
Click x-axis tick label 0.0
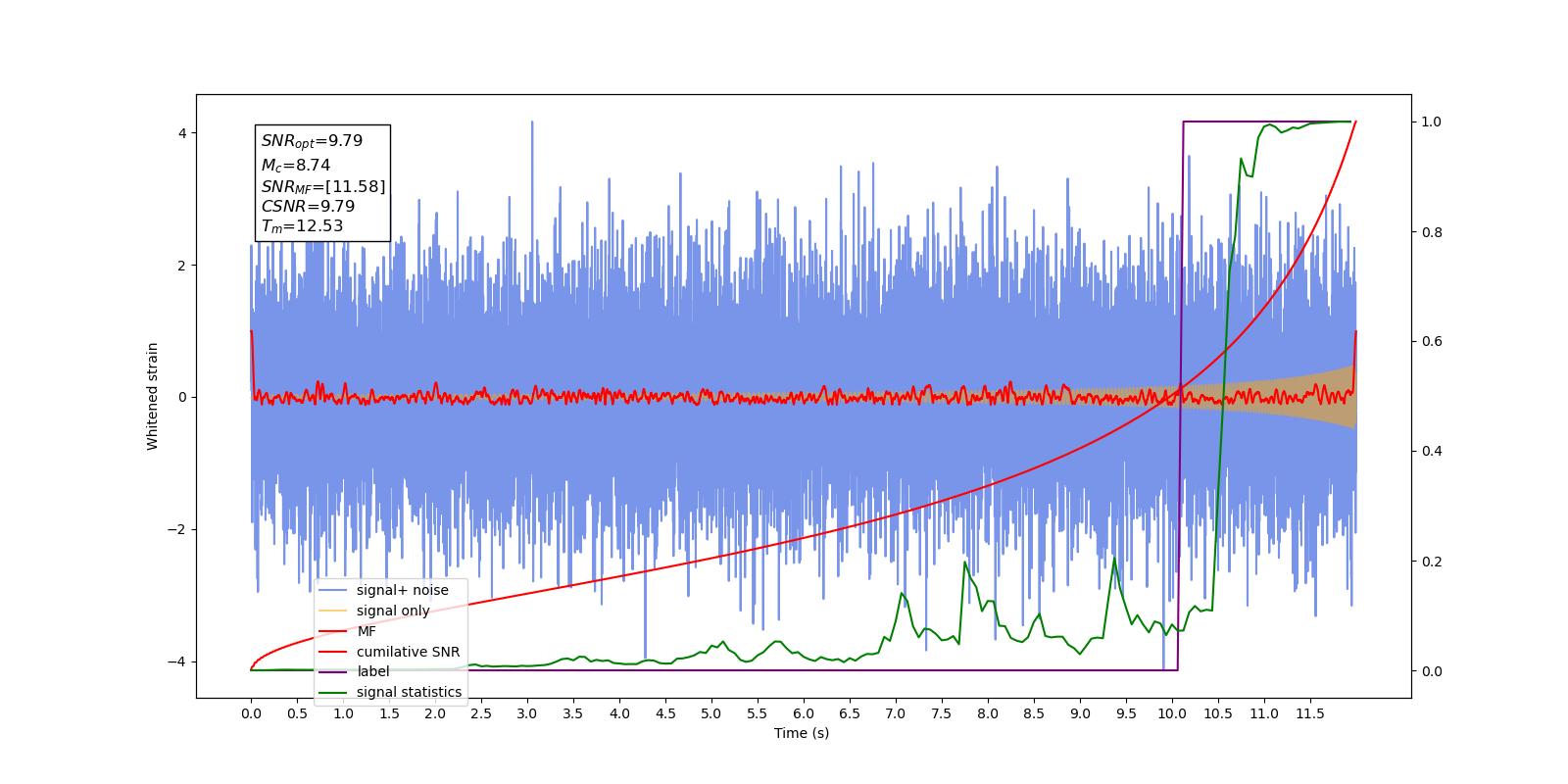(251, 713)
